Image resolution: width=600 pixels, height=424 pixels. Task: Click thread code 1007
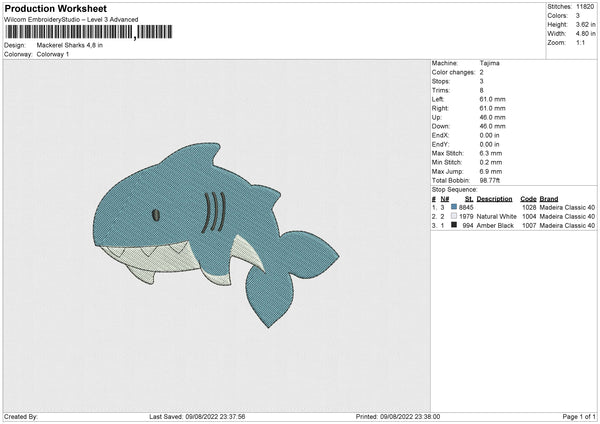529,226
